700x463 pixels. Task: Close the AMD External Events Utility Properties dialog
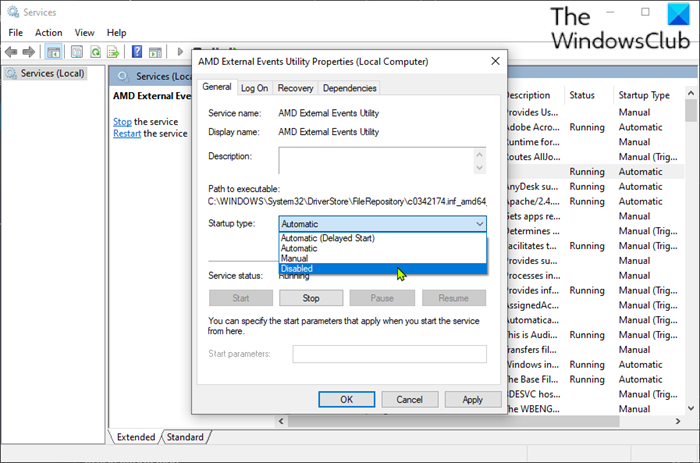click(495, 61)
